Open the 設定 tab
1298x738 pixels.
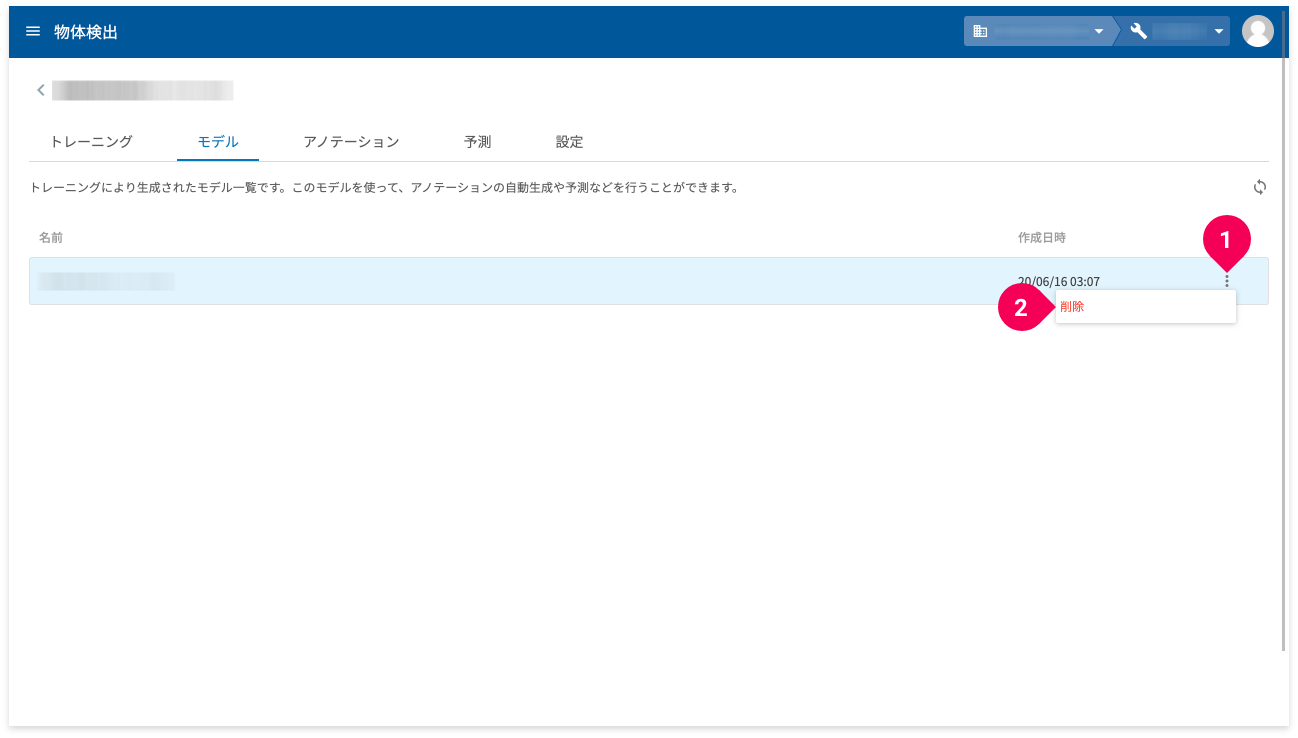point(569,142)
